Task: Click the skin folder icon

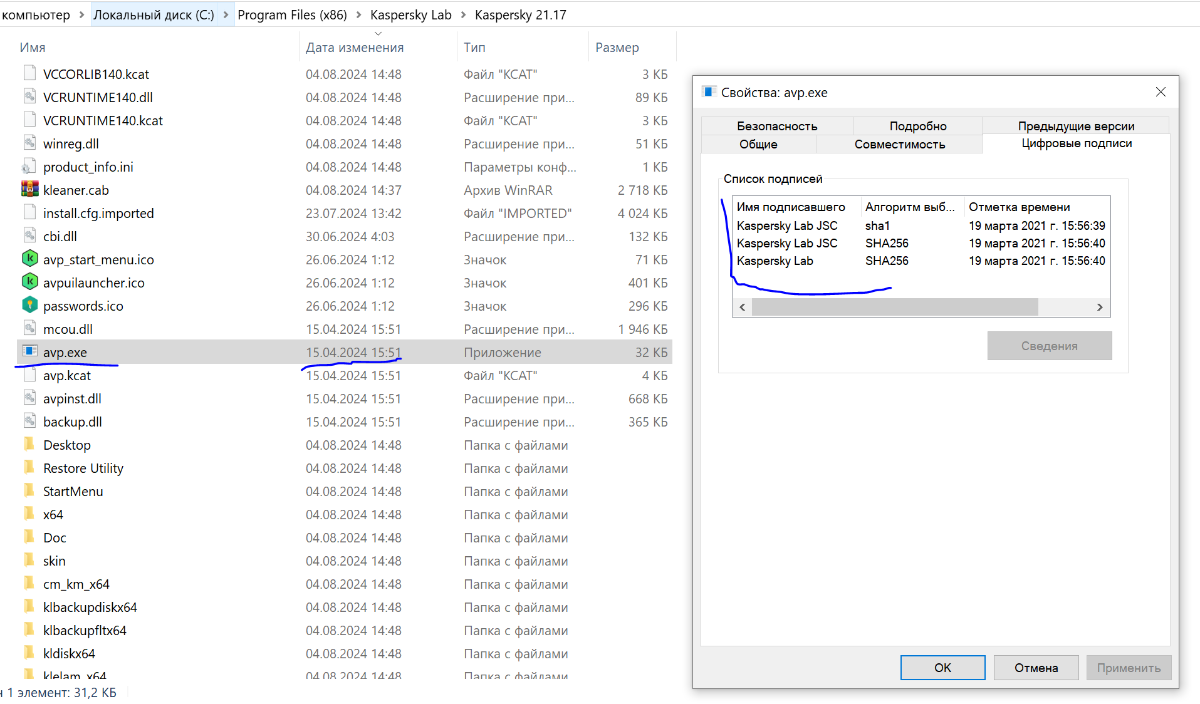Action: (x=29, y=561)
